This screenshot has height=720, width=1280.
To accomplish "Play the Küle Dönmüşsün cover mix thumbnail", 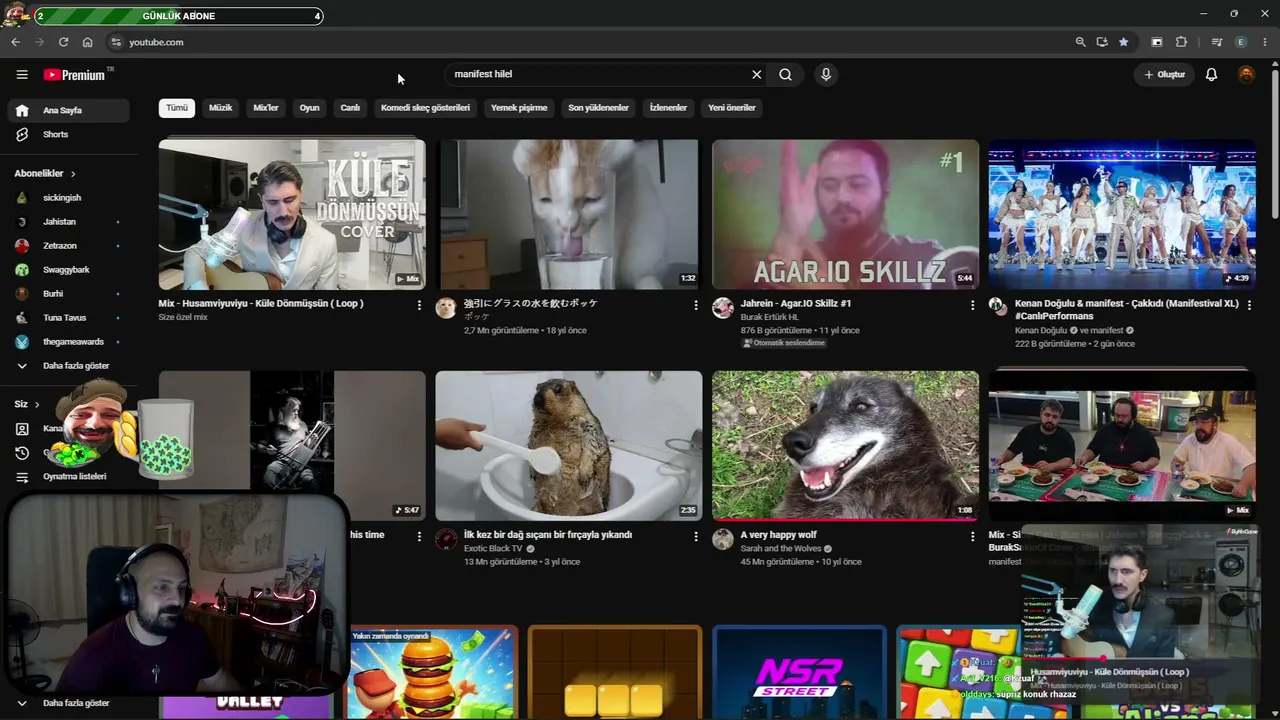I will coord(292,214).
